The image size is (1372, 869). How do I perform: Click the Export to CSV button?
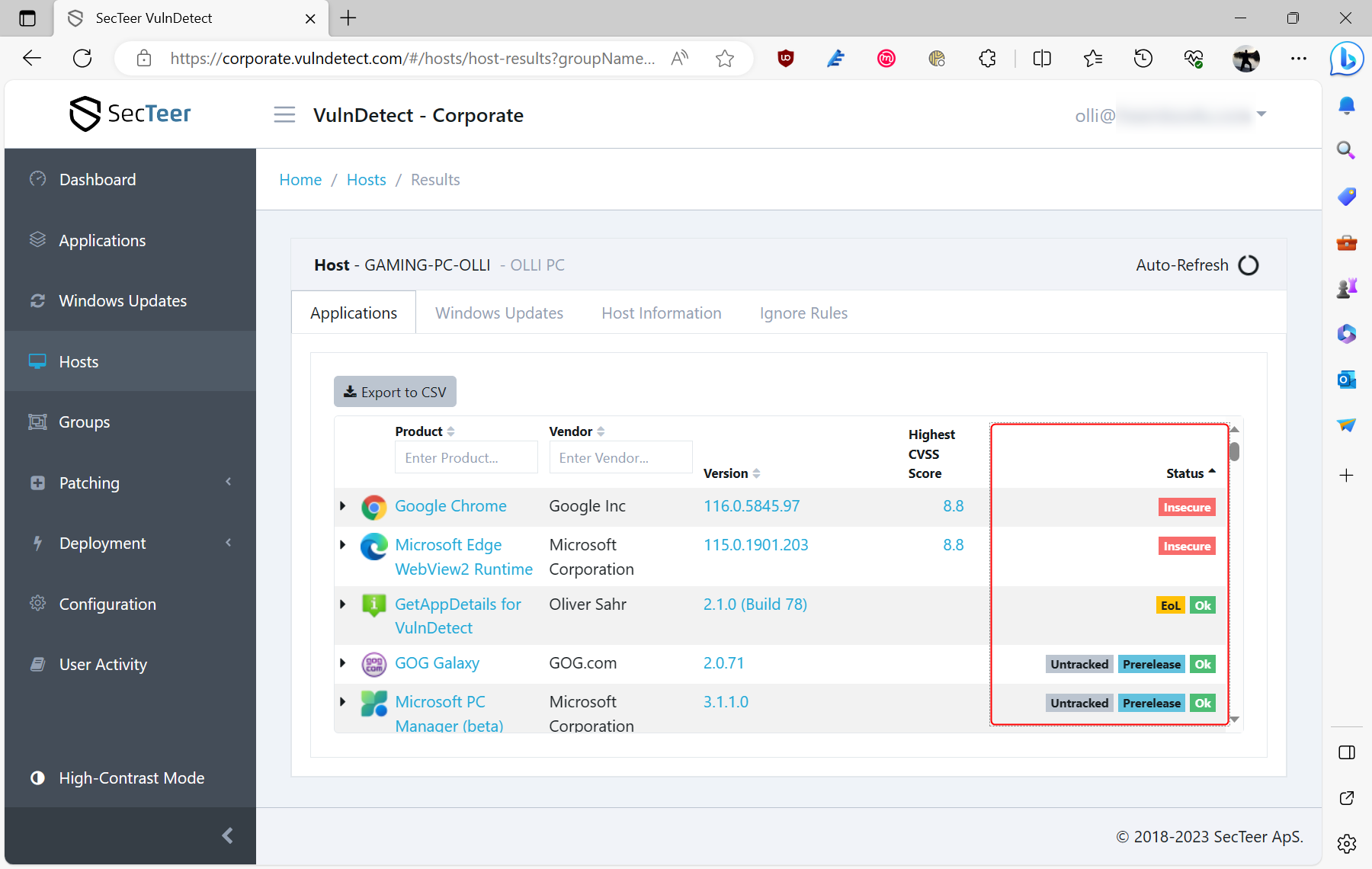coord(395,392)
